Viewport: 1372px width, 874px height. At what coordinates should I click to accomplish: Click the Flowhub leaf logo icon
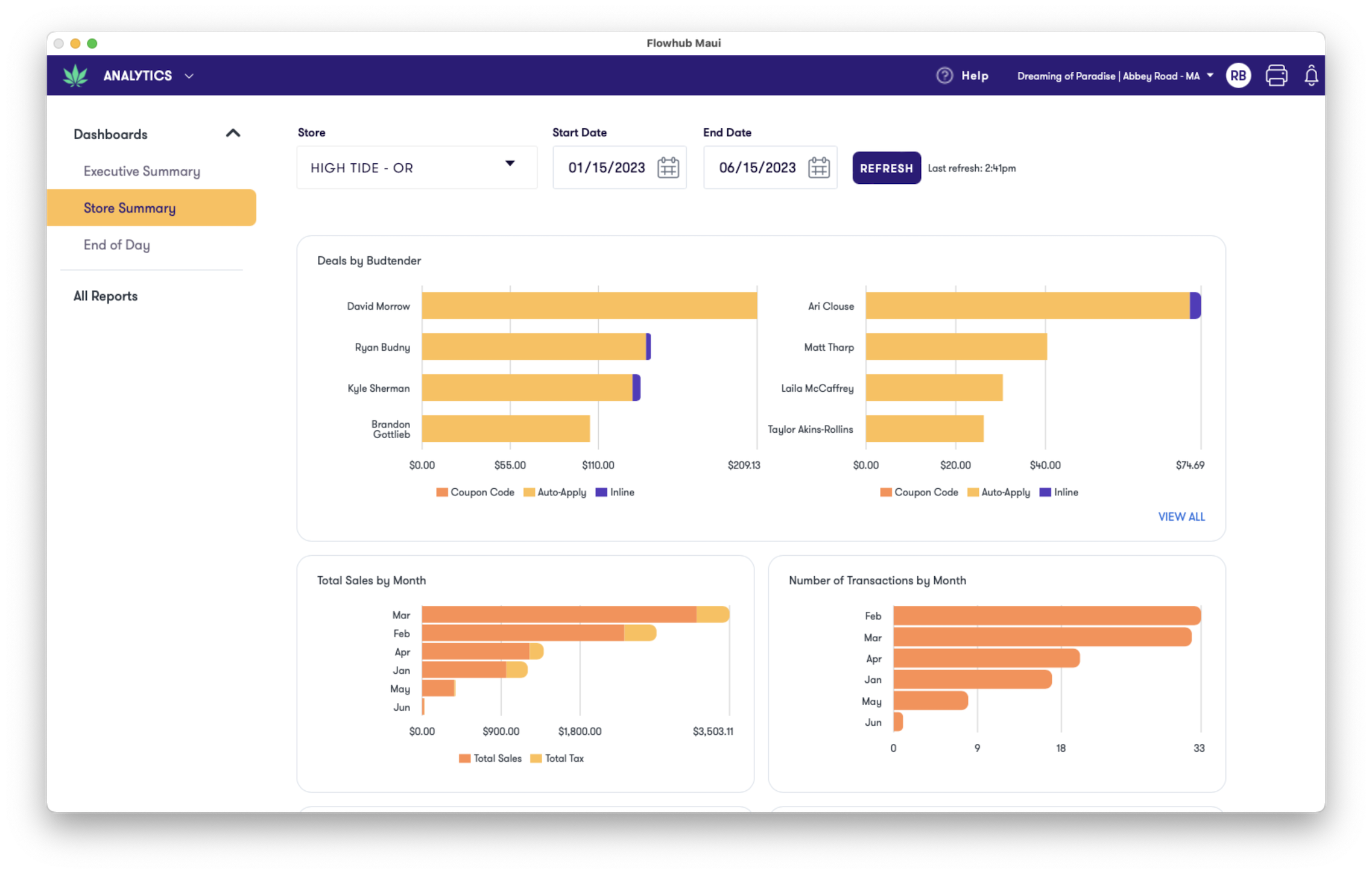tap(75, 75)
